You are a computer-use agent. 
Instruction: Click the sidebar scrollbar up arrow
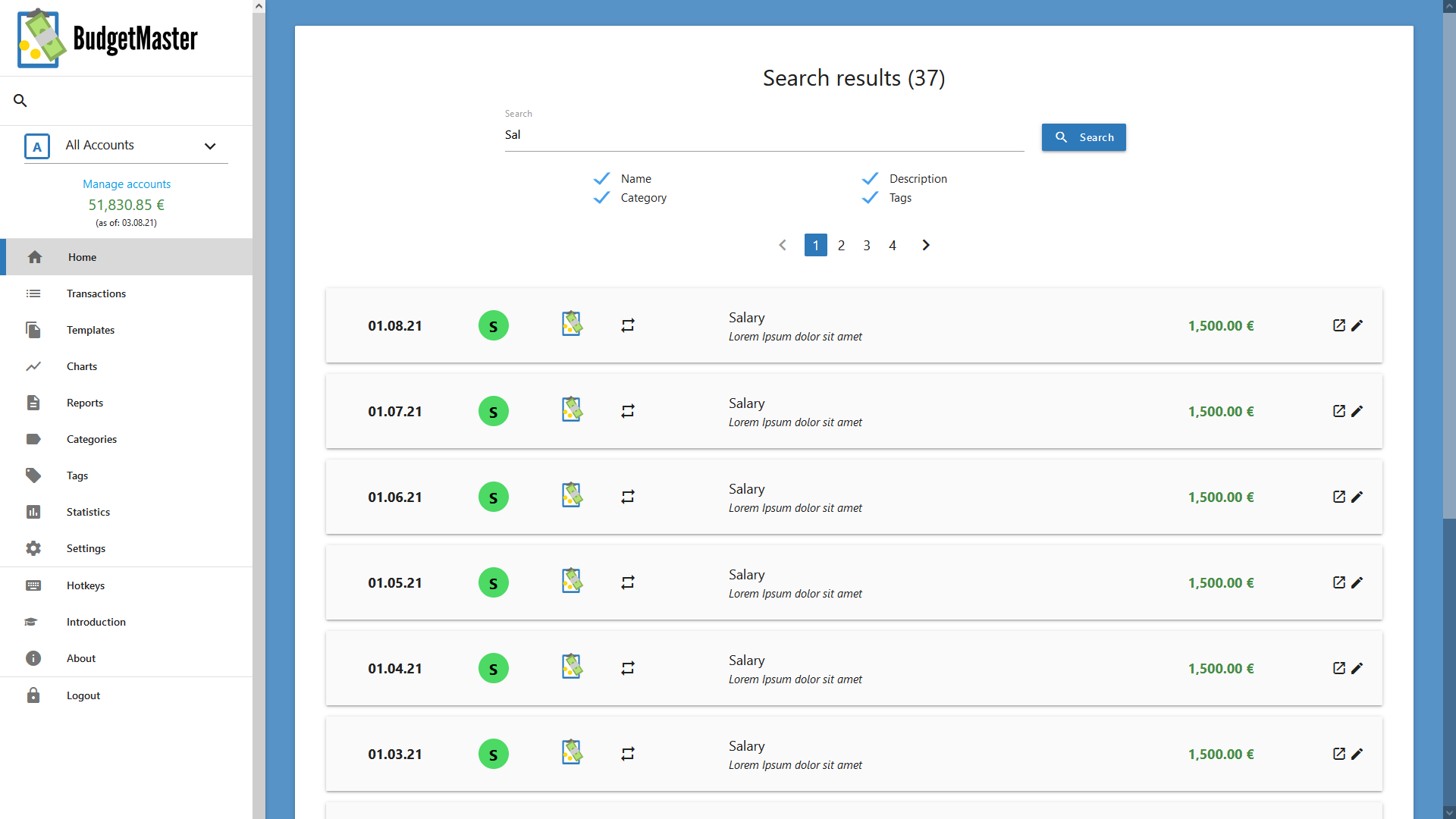pyautogui.click(x=259, y=6)
